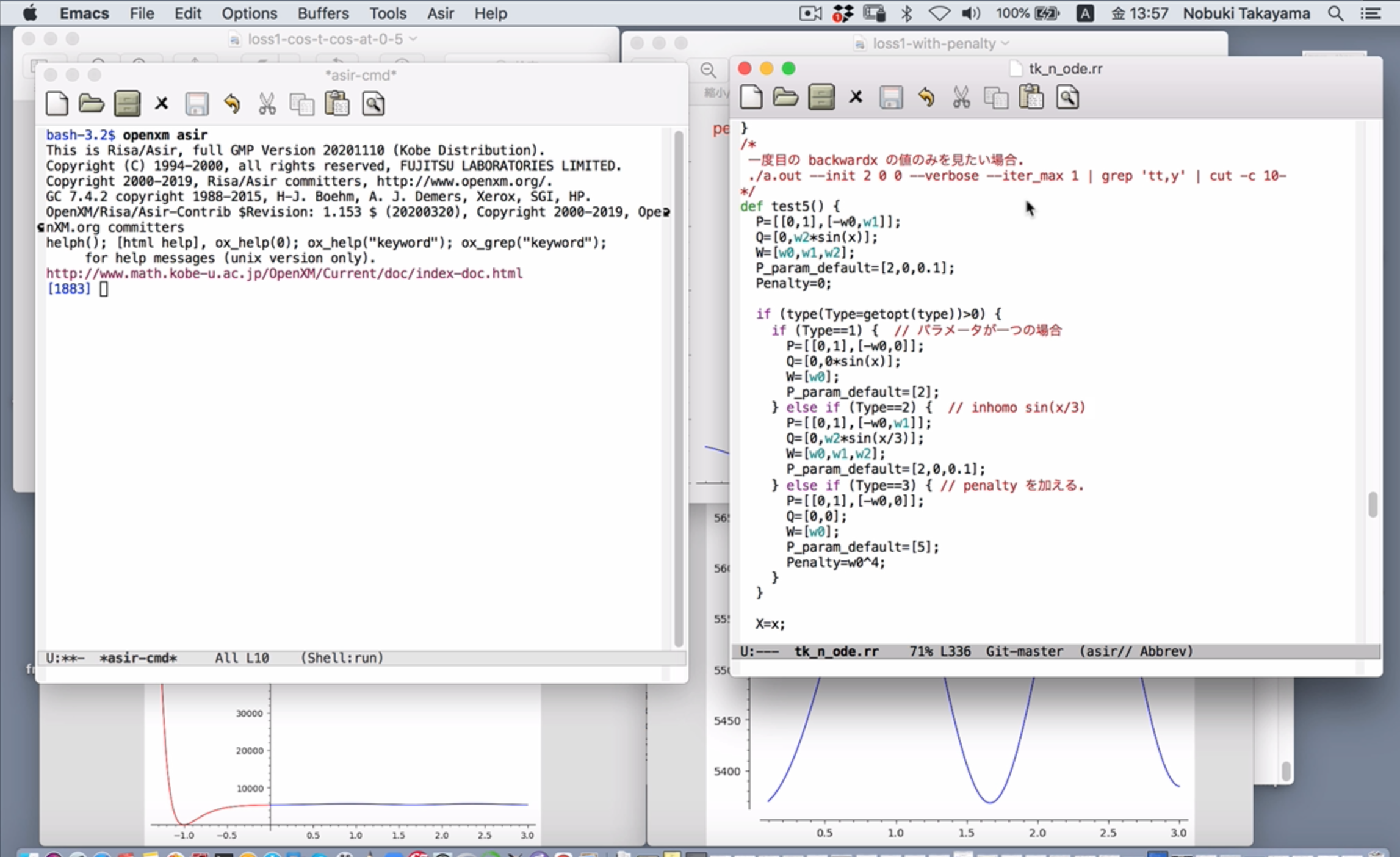The width and height of the screenshot is (1400, 857).
Task: Click Paste clipboard in tk_n_ode.rr toolbar
Action: (x=1031, y=97)
